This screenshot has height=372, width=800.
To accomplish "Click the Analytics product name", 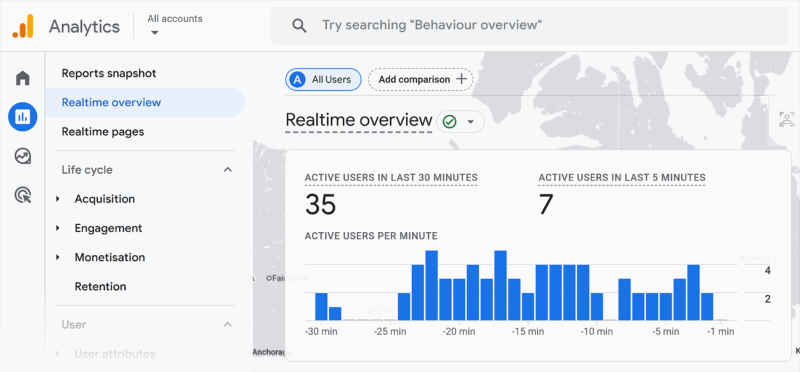I will [x=84, y=26].
